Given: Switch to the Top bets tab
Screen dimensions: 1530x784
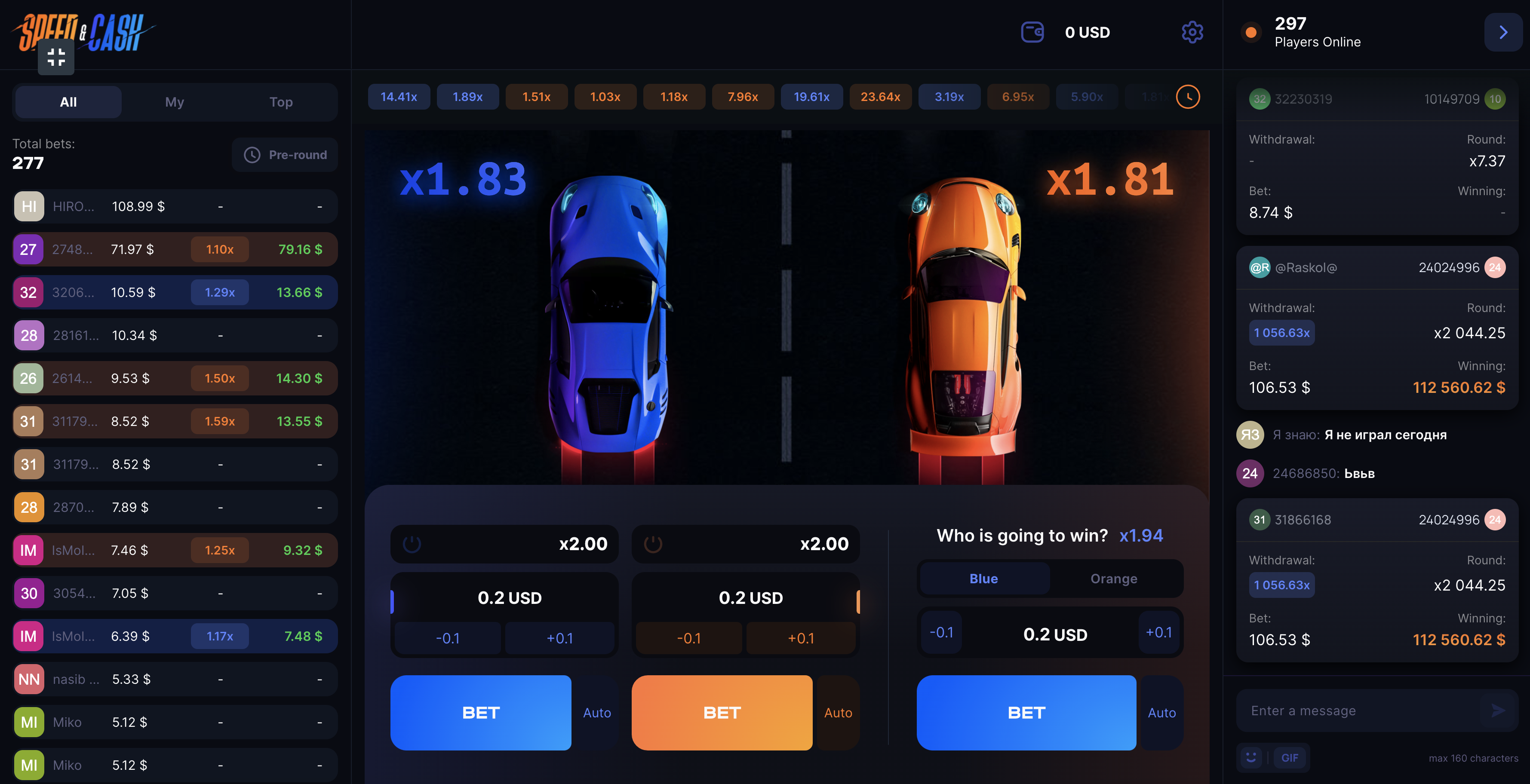Looking at the screenshot, I should [281, 102].
